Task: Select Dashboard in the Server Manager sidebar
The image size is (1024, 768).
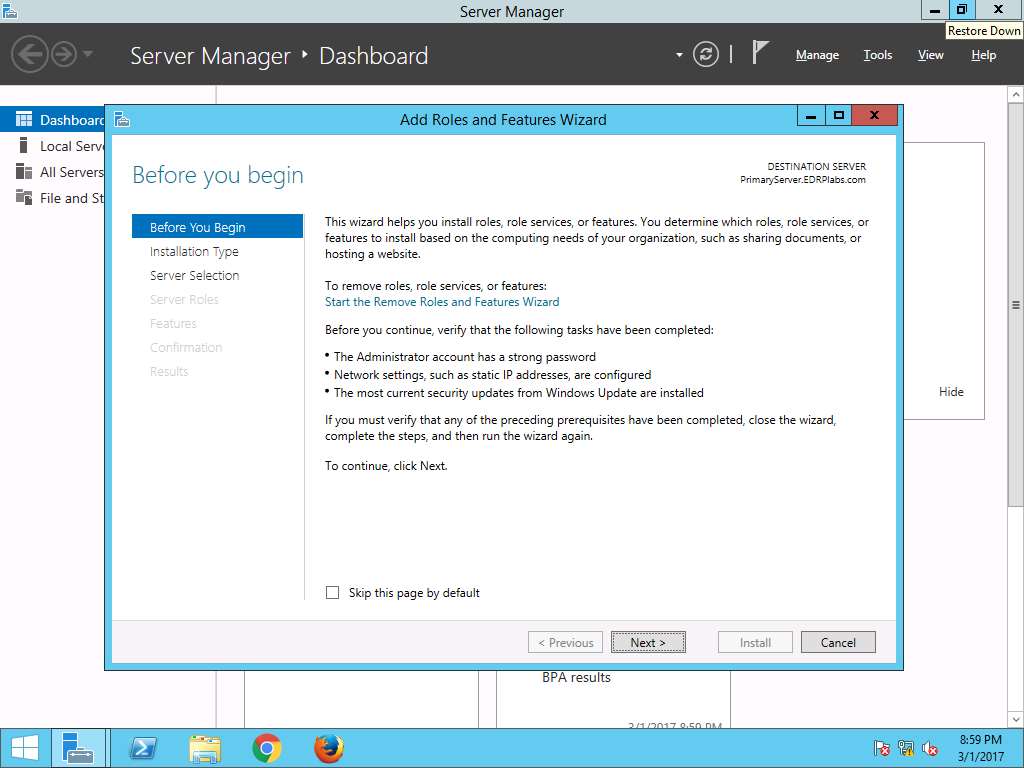Action: tap(53, 120)
